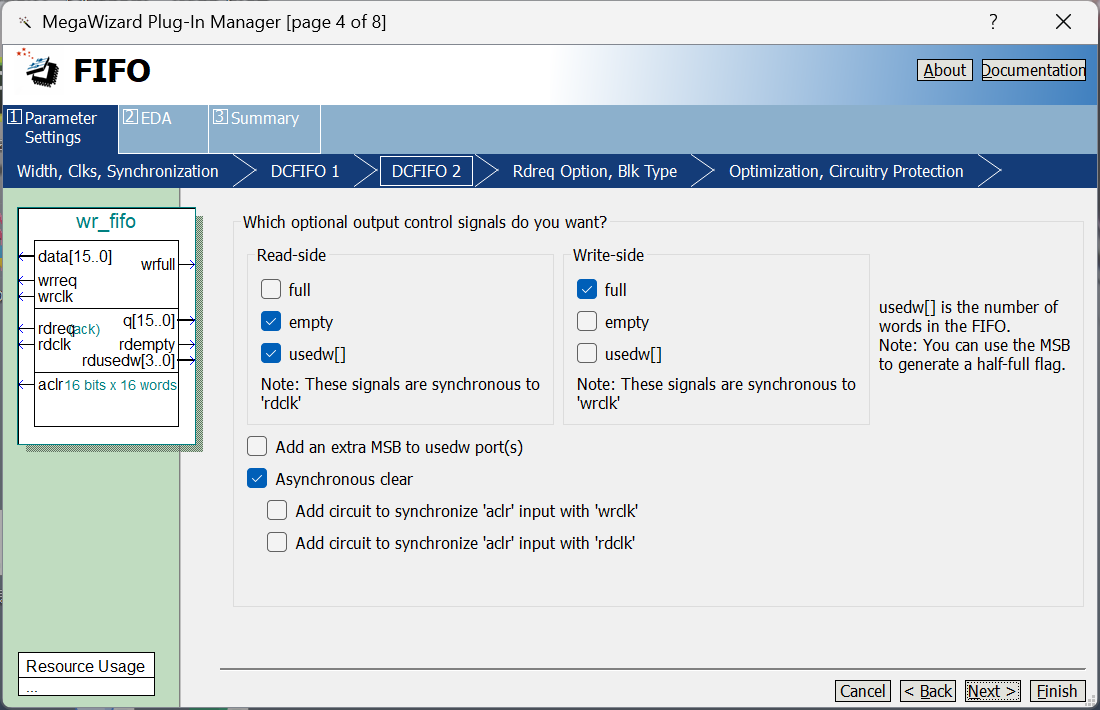Screen dimensions: 1100x710
Task: Uncheck Write-side full signal
Action: pyautogui.click(x=586, y=289)
